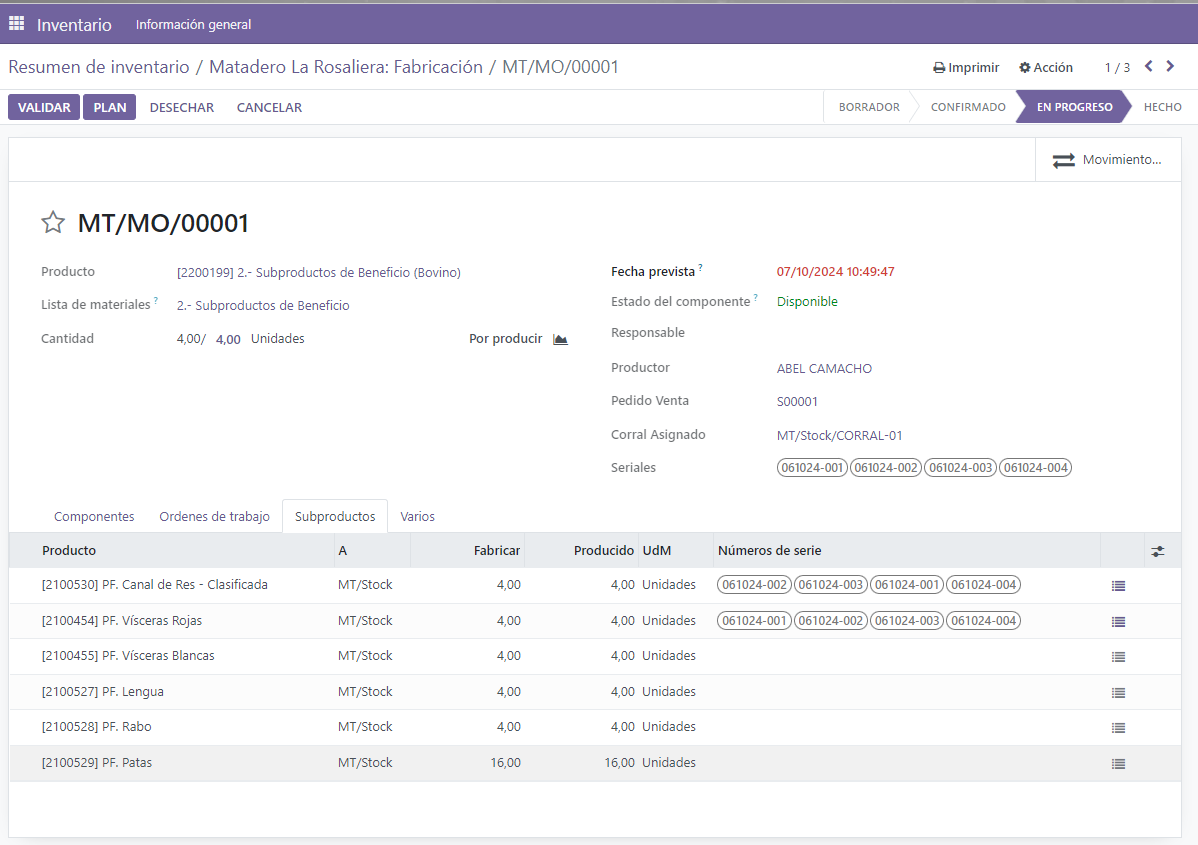Open Movimiento stat button

1107,160
